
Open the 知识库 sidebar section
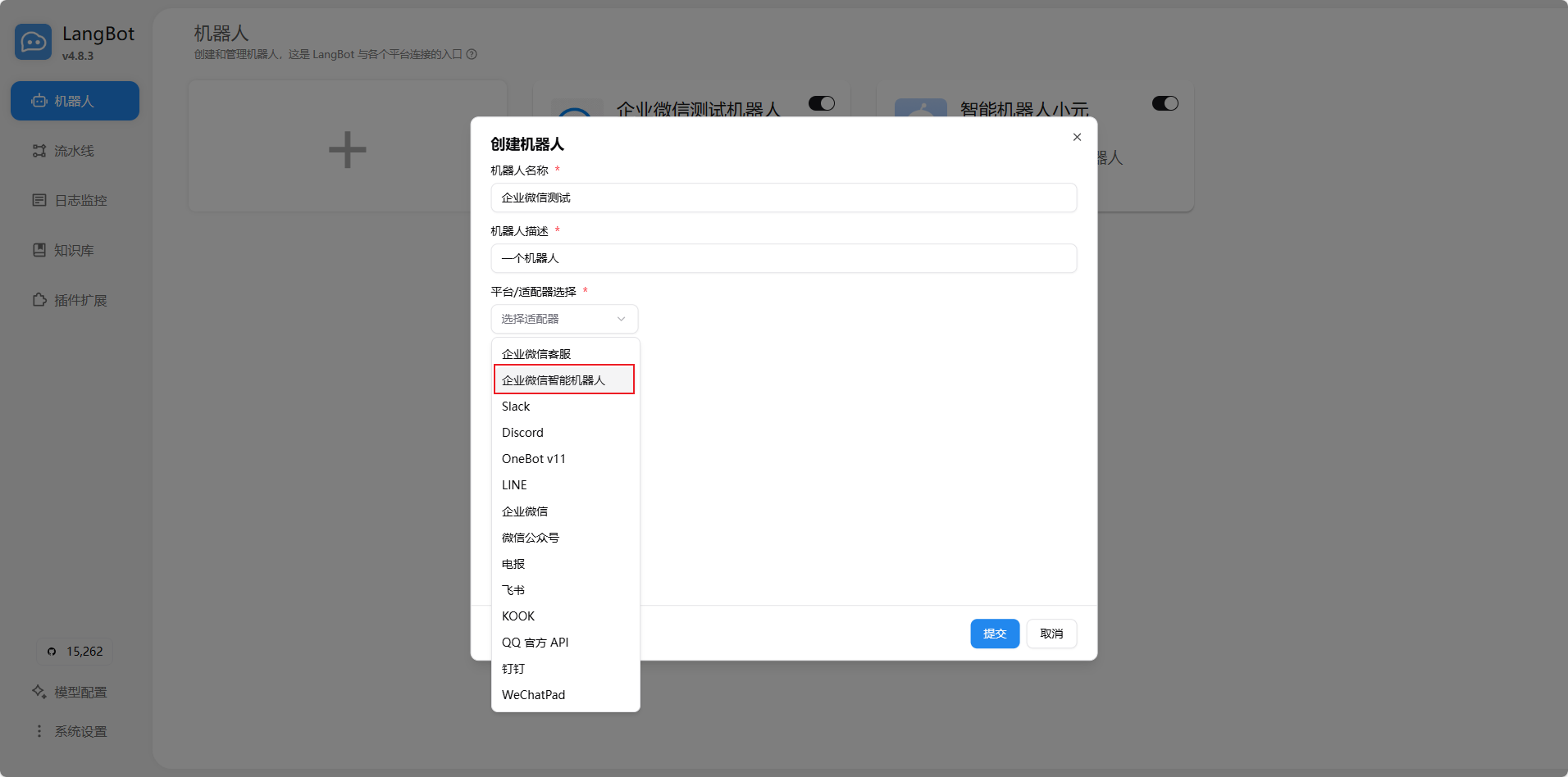point(75,251)
